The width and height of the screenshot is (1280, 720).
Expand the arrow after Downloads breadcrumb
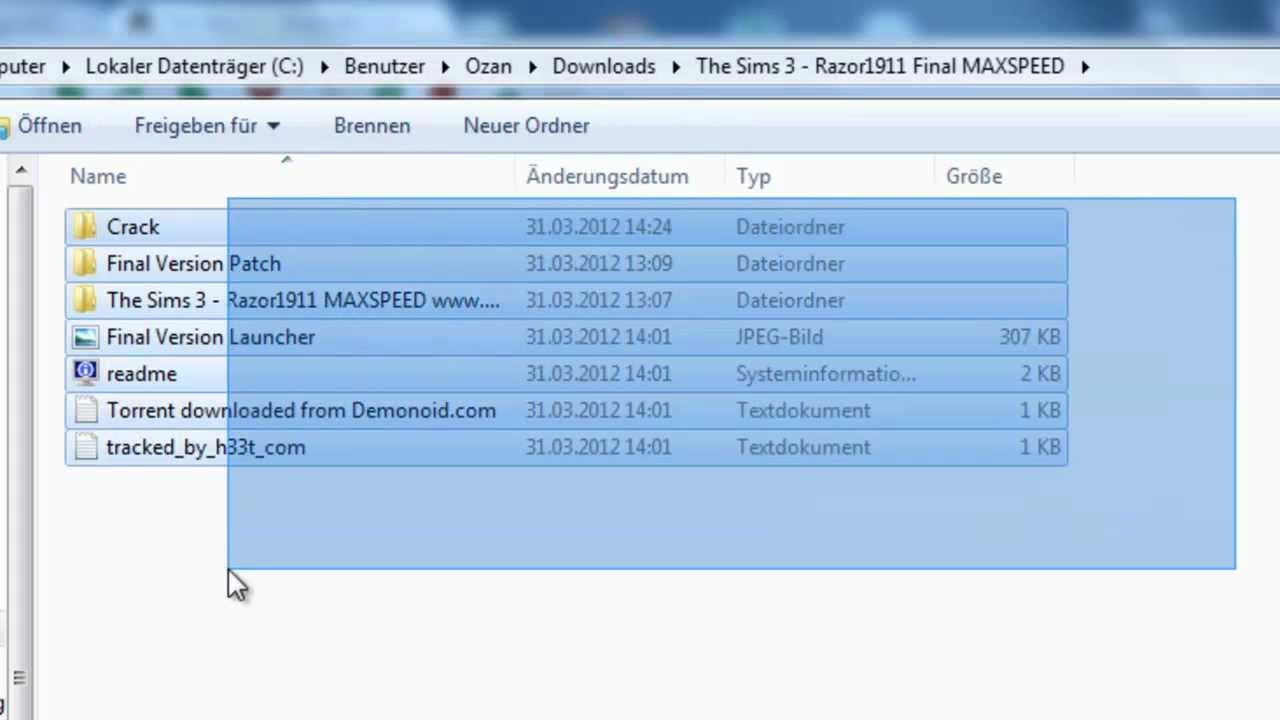pos(676,67)
